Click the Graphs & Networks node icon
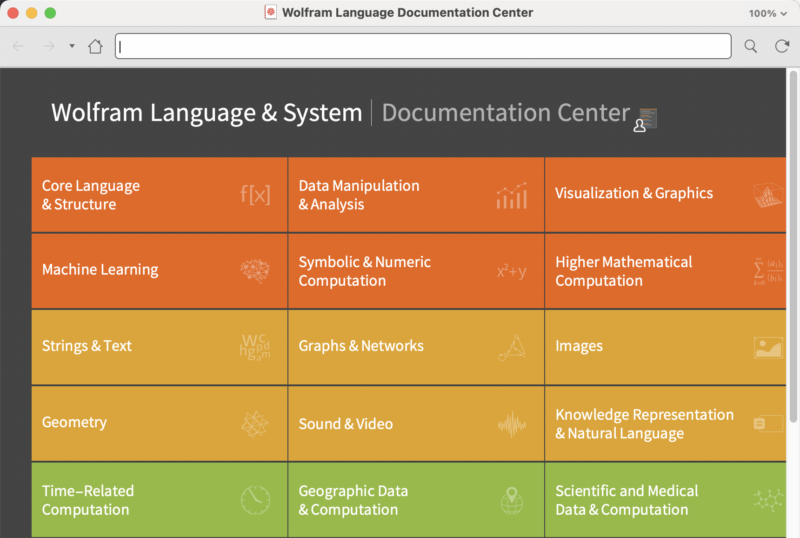 (512, 347)
